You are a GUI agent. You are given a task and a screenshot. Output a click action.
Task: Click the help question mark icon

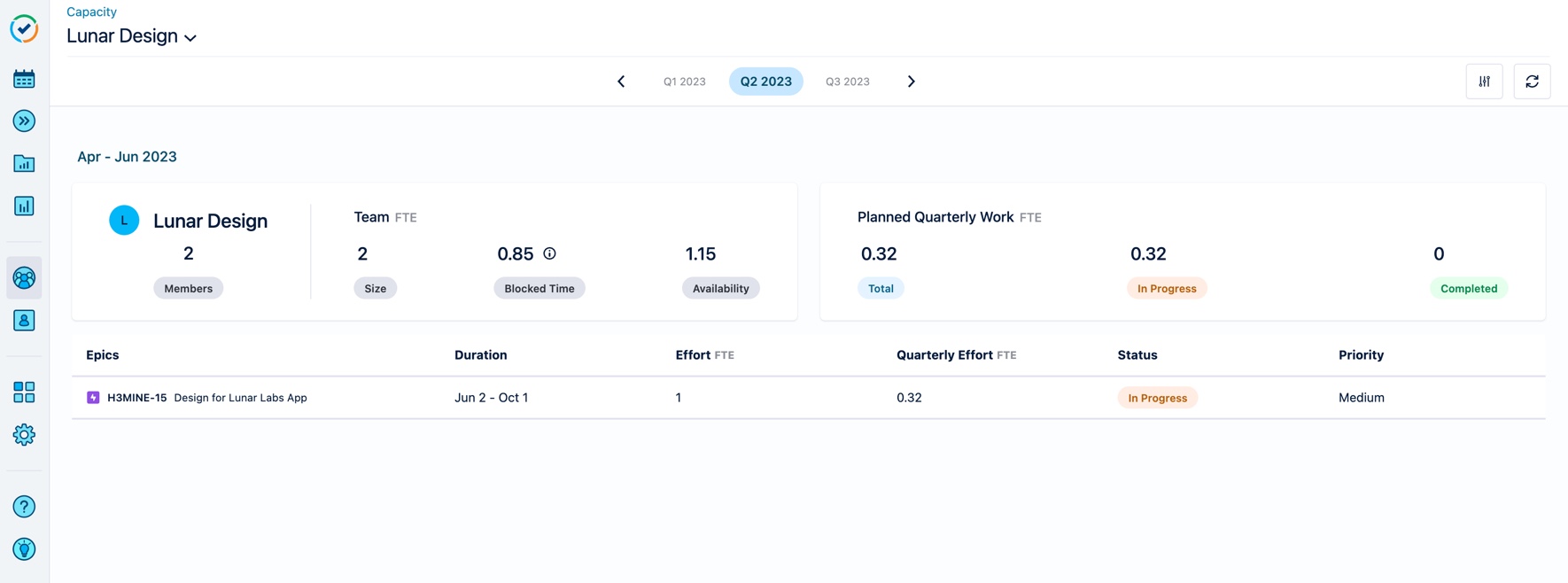pyautogui.click(x=24, y=507)
